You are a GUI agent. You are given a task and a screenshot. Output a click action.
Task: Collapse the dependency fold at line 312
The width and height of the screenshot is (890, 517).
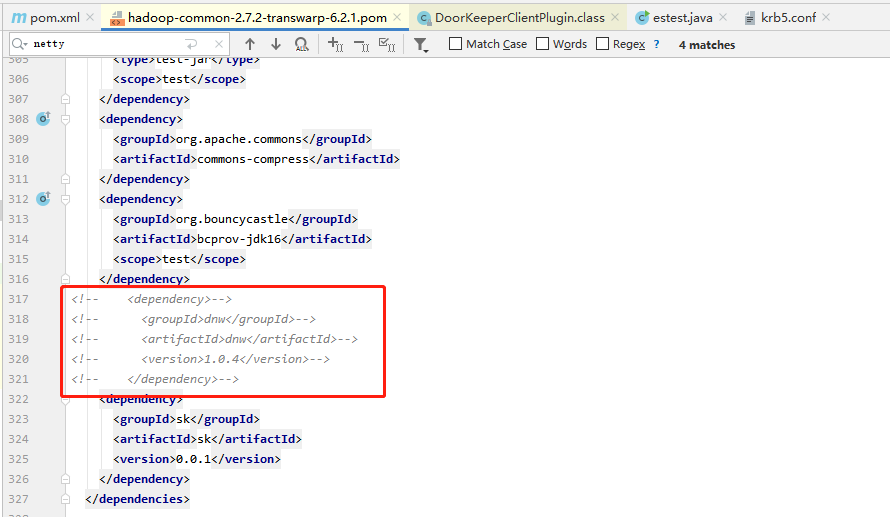click(66, 199)
